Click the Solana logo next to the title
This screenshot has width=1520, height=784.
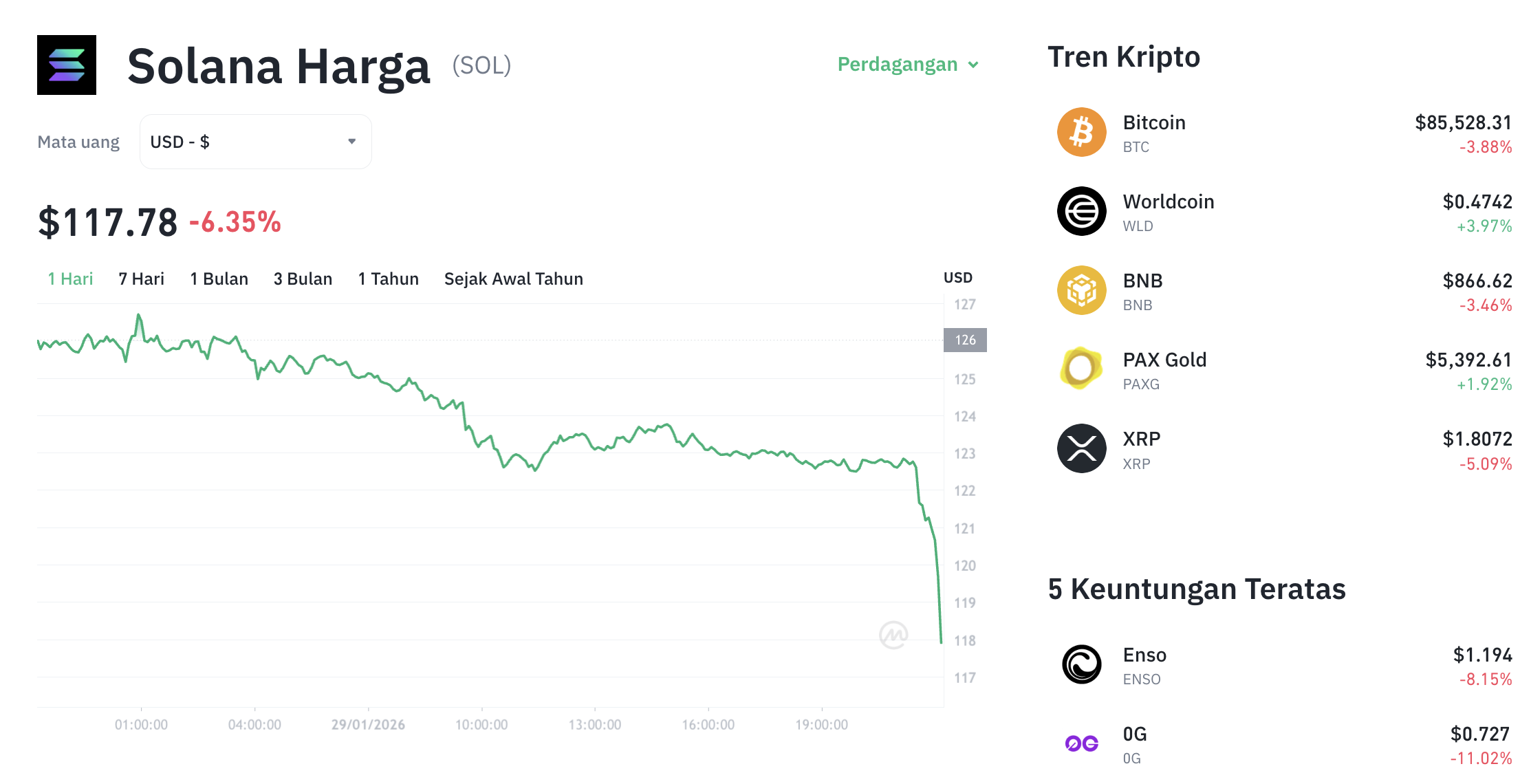(67, 65)
